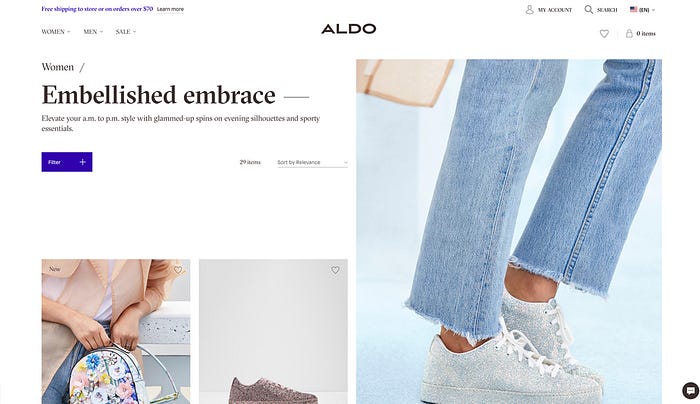Image resolution: width=700 pixels, height=404 pixels.
Task: Click the plus icon on Filter button
Action: [83, 162]
